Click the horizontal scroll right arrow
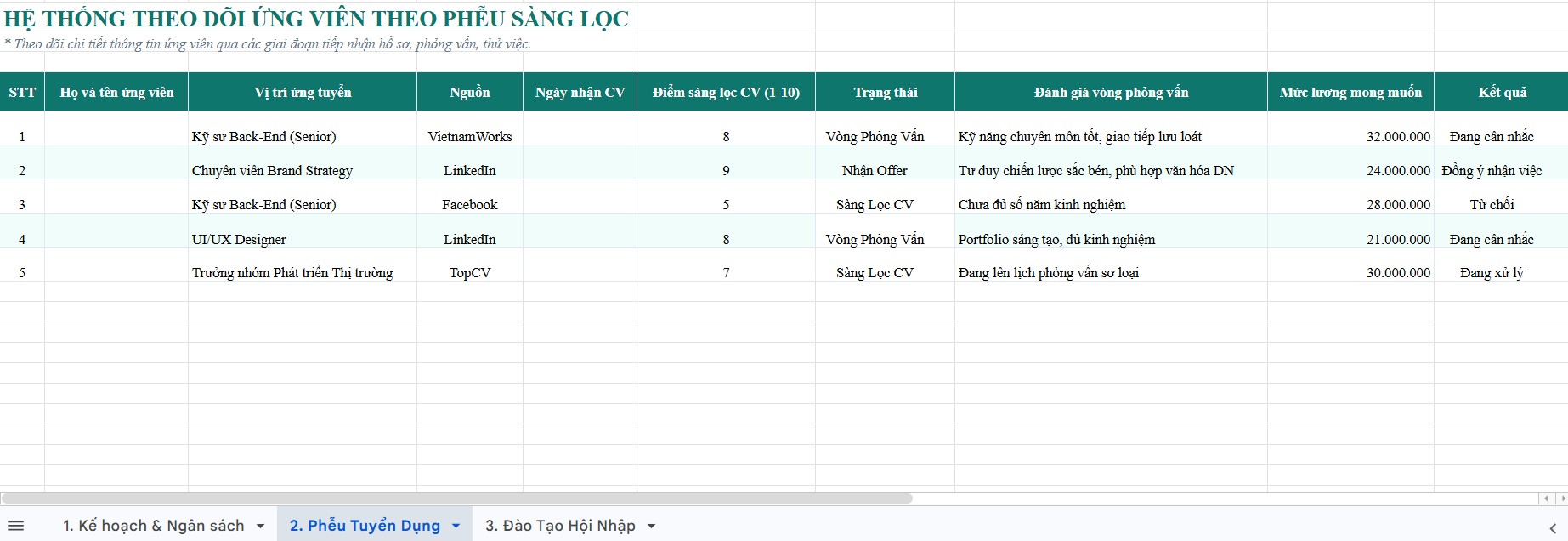The height and width of the screenshot is (541, 1568). pyautogui.click(x=1562, y=498)
